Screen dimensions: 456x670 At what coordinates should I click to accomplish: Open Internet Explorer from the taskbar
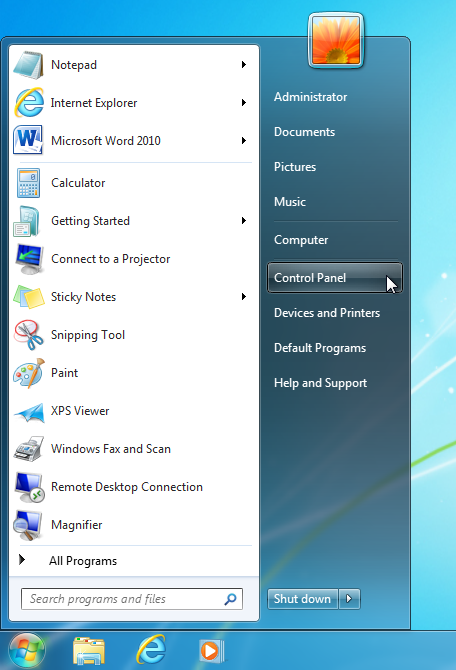click(x=151, y=650)
